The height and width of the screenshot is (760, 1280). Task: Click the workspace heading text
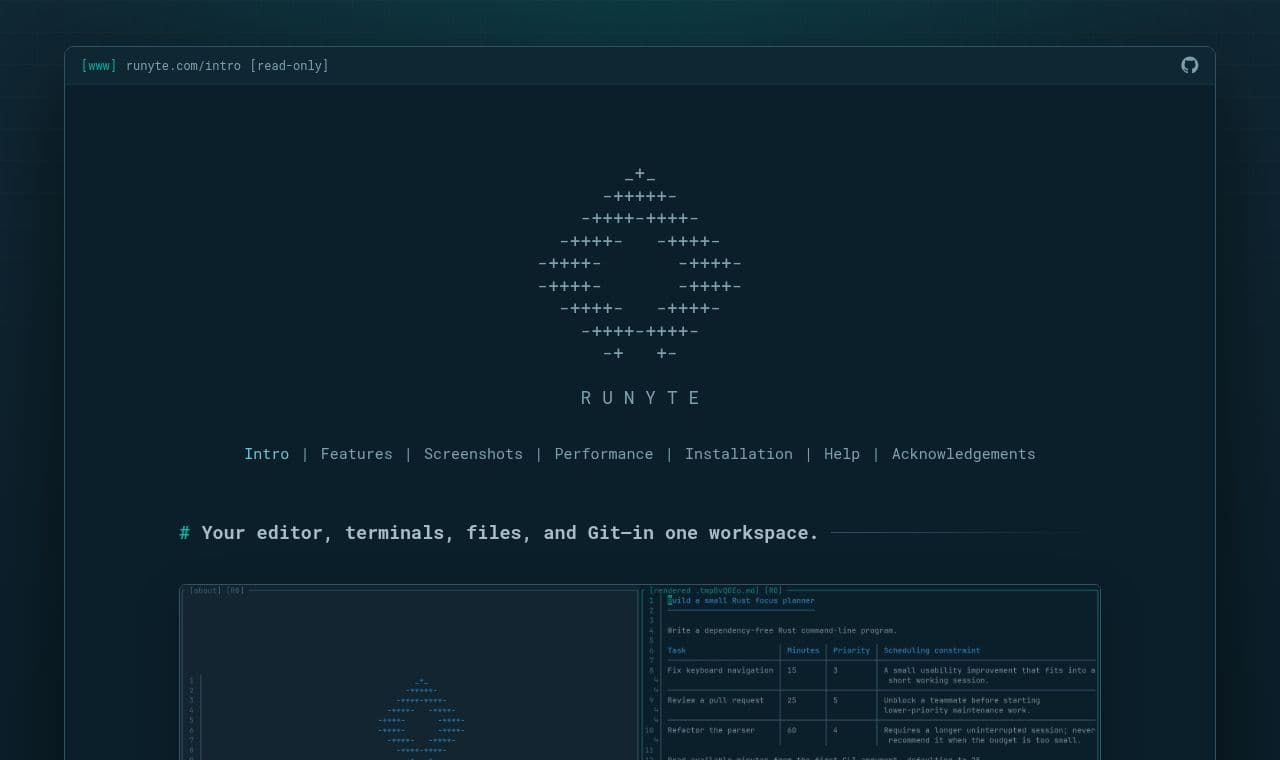click(x=510, y=533)
